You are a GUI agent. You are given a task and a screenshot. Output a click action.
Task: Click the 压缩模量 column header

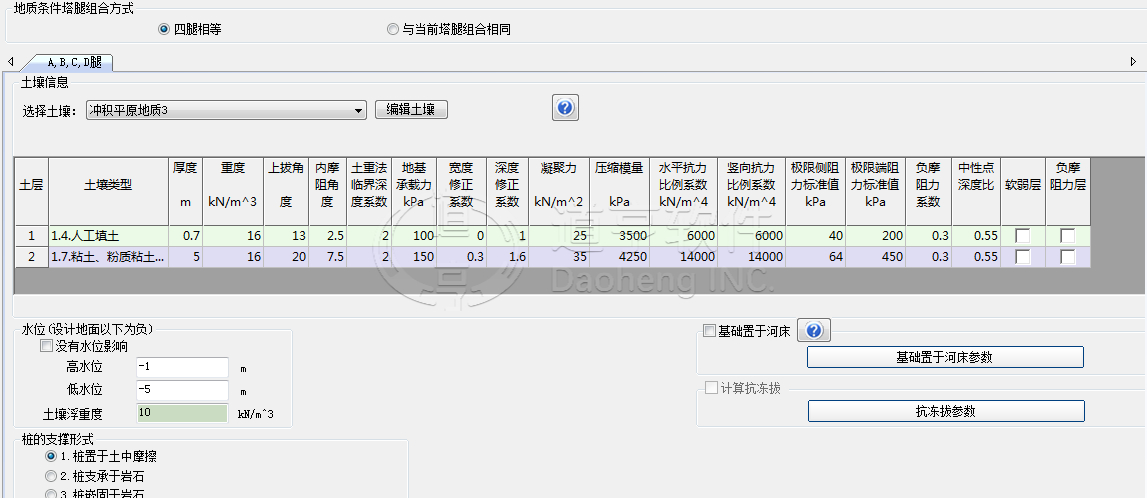click(619, 192)
